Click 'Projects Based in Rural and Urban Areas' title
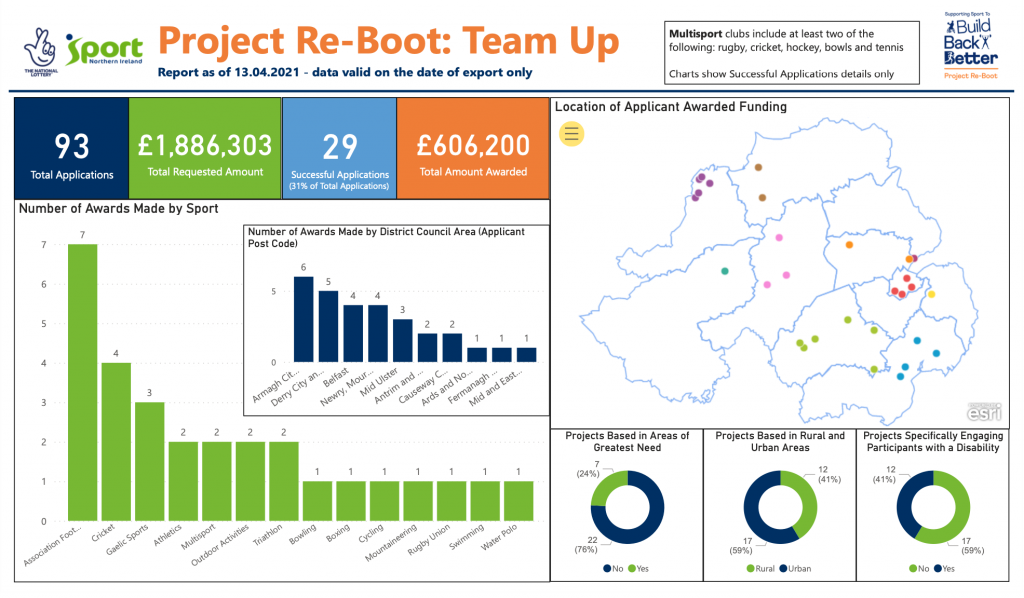The height and width of the screenshot is (598, 1024). 780,441
